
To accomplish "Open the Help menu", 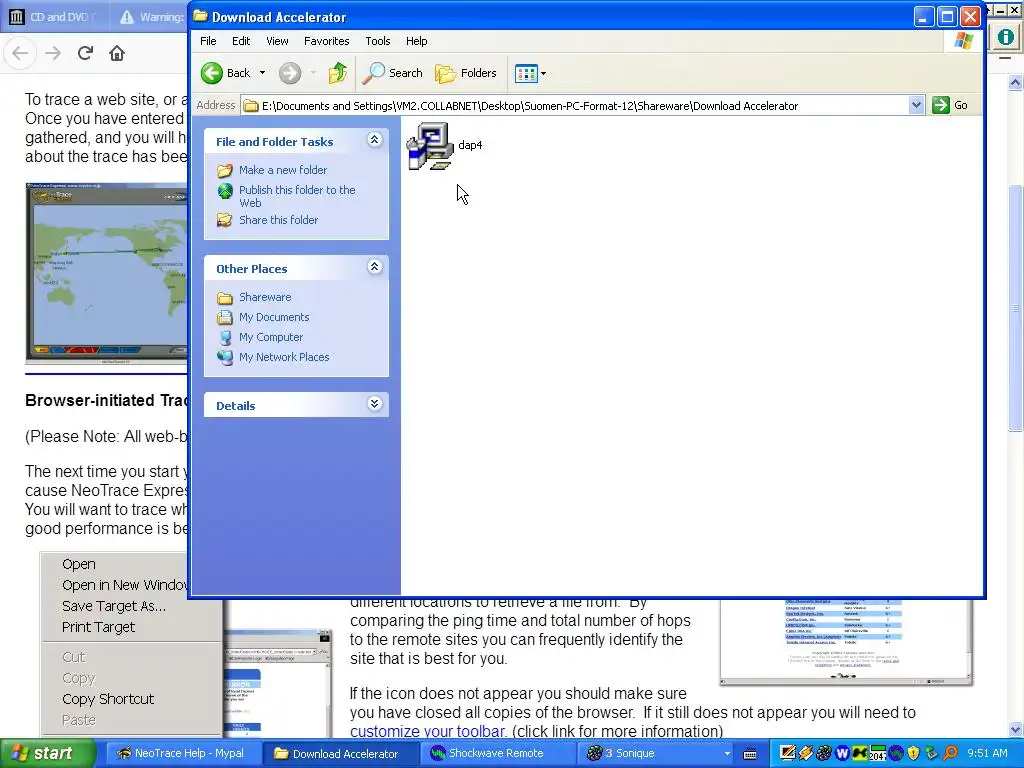I will tap(417, 41).
